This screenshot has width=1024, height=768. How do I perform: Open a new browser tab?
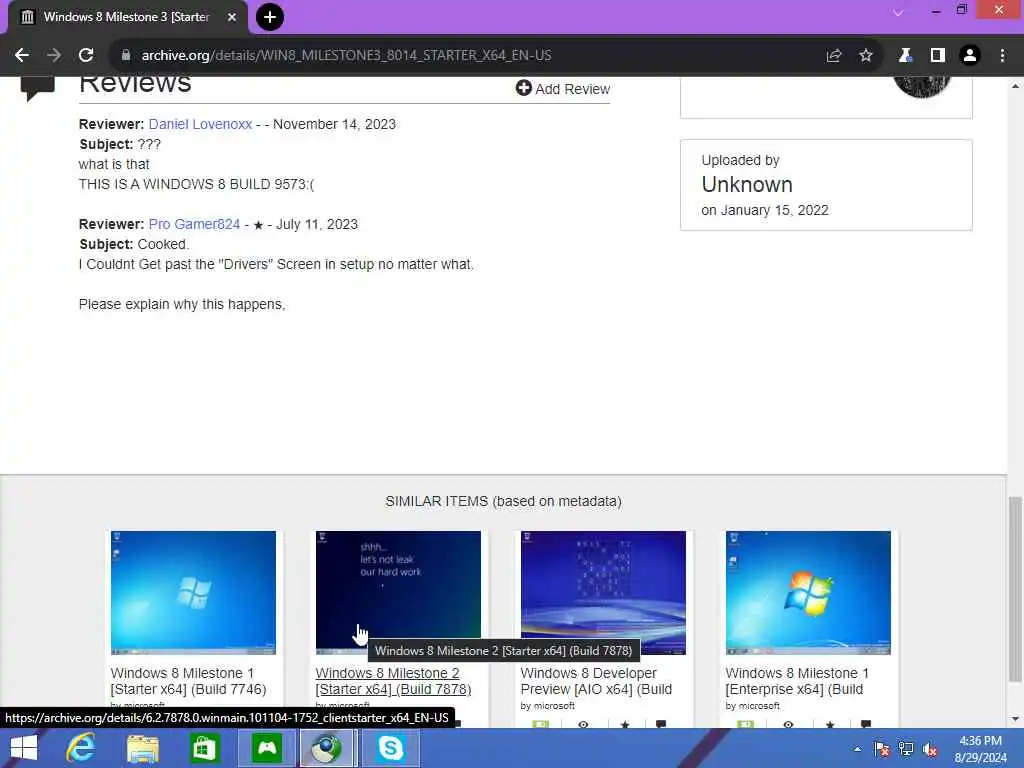[x=270, y=17]
